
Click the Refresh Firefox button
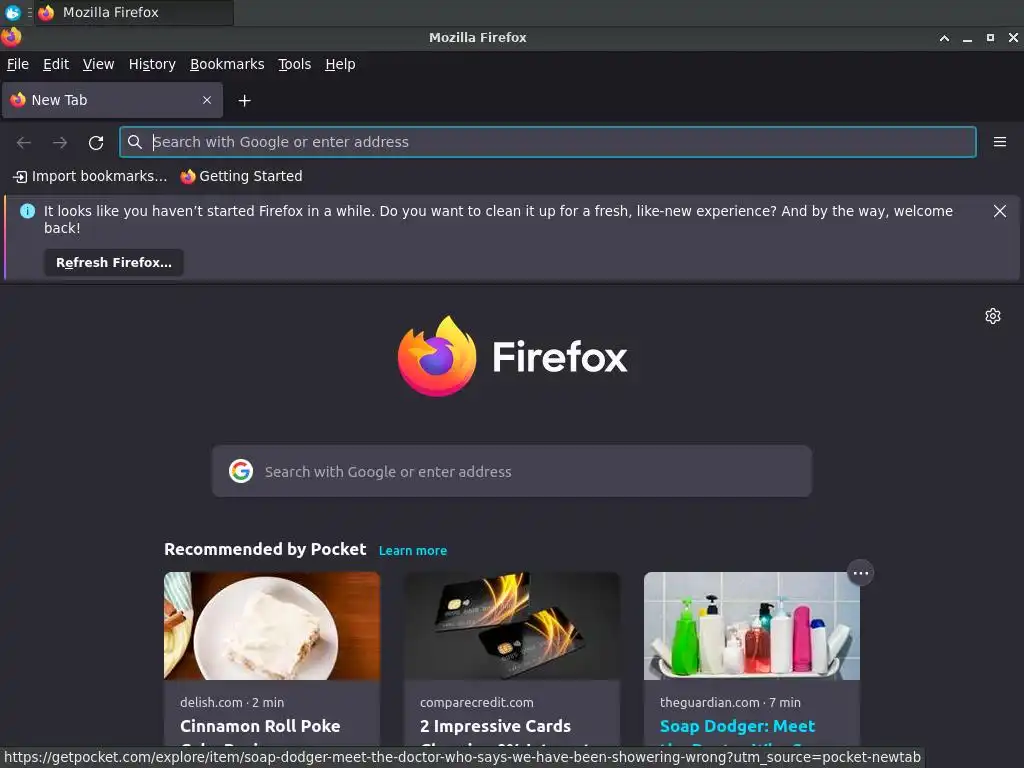pos(114,263)
